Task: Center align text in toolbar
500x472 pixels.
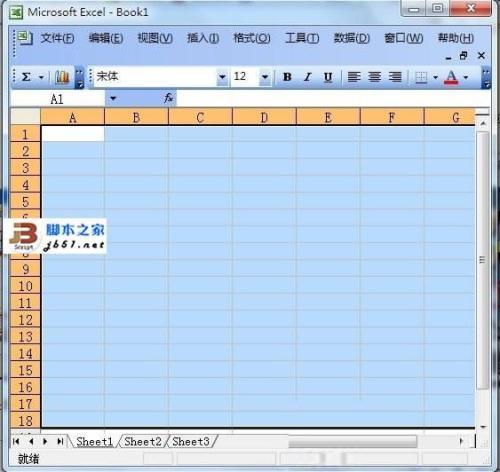Action: click(375, 77)
